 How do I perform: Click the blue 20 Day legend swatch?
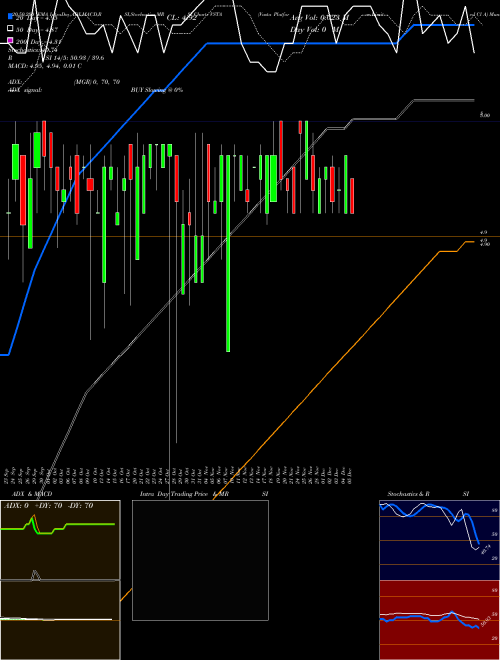10,16
